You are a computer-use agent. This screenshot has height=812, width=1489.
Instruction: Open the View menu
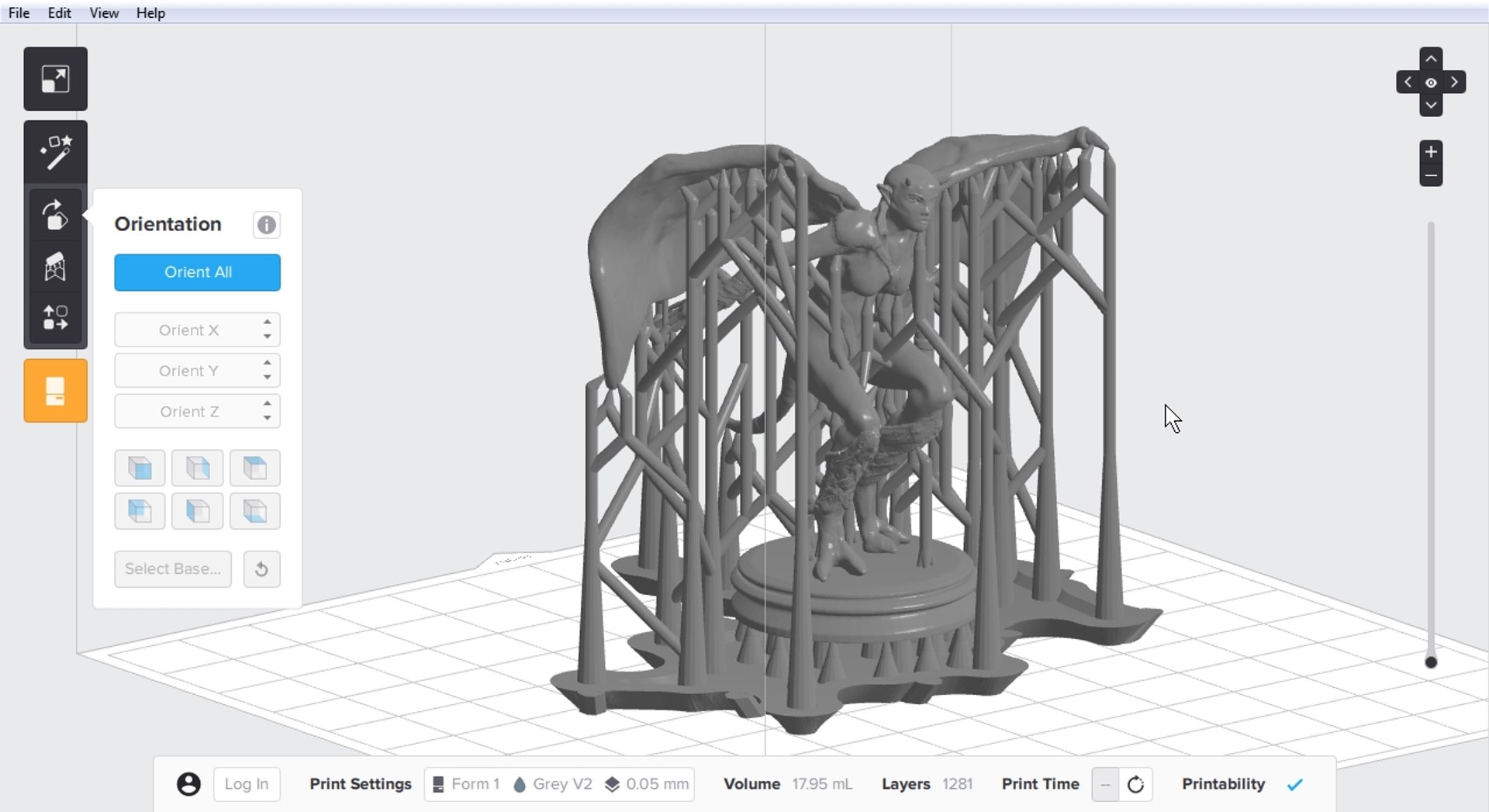point(104,12)
